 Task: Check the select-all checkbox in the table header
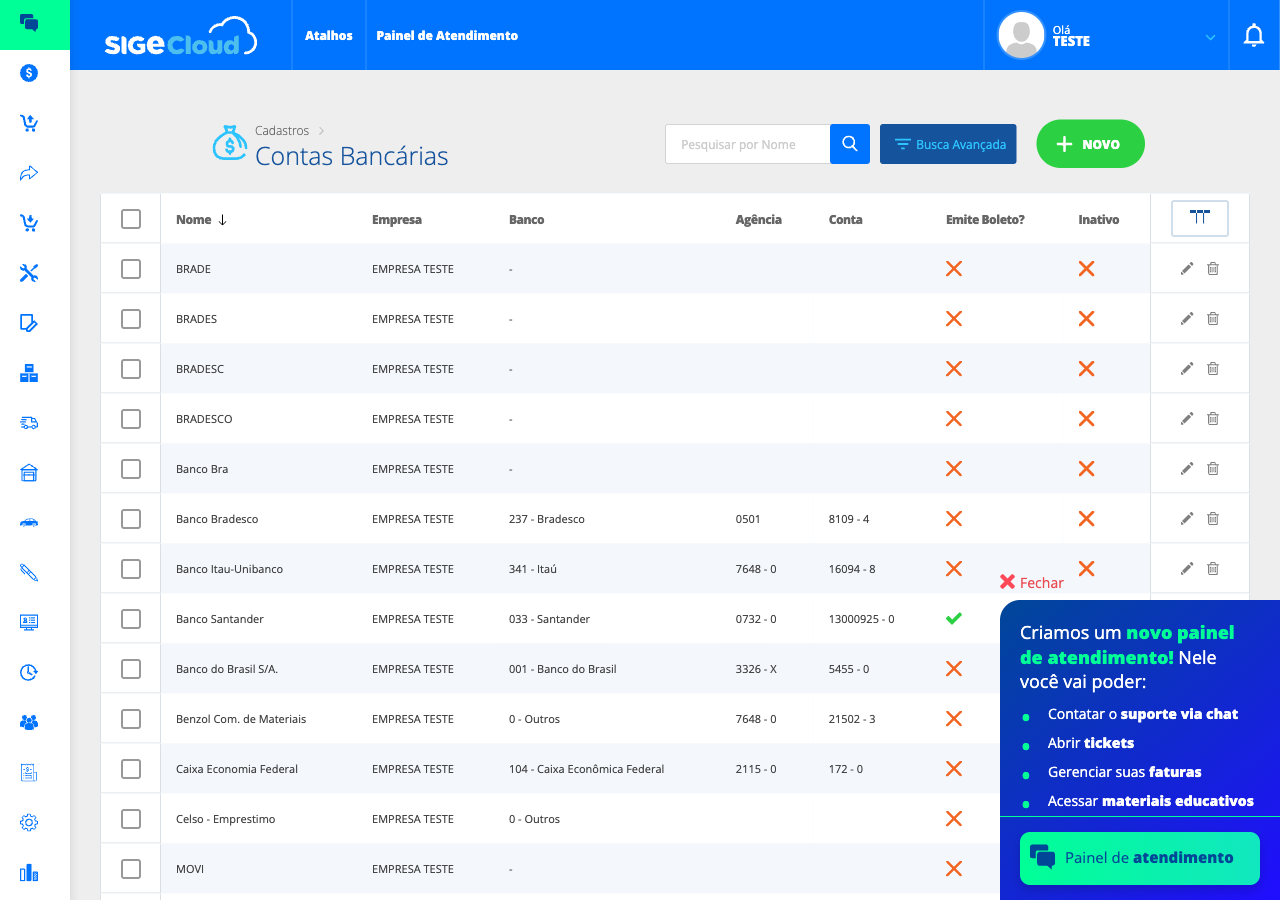click(130, 218)
